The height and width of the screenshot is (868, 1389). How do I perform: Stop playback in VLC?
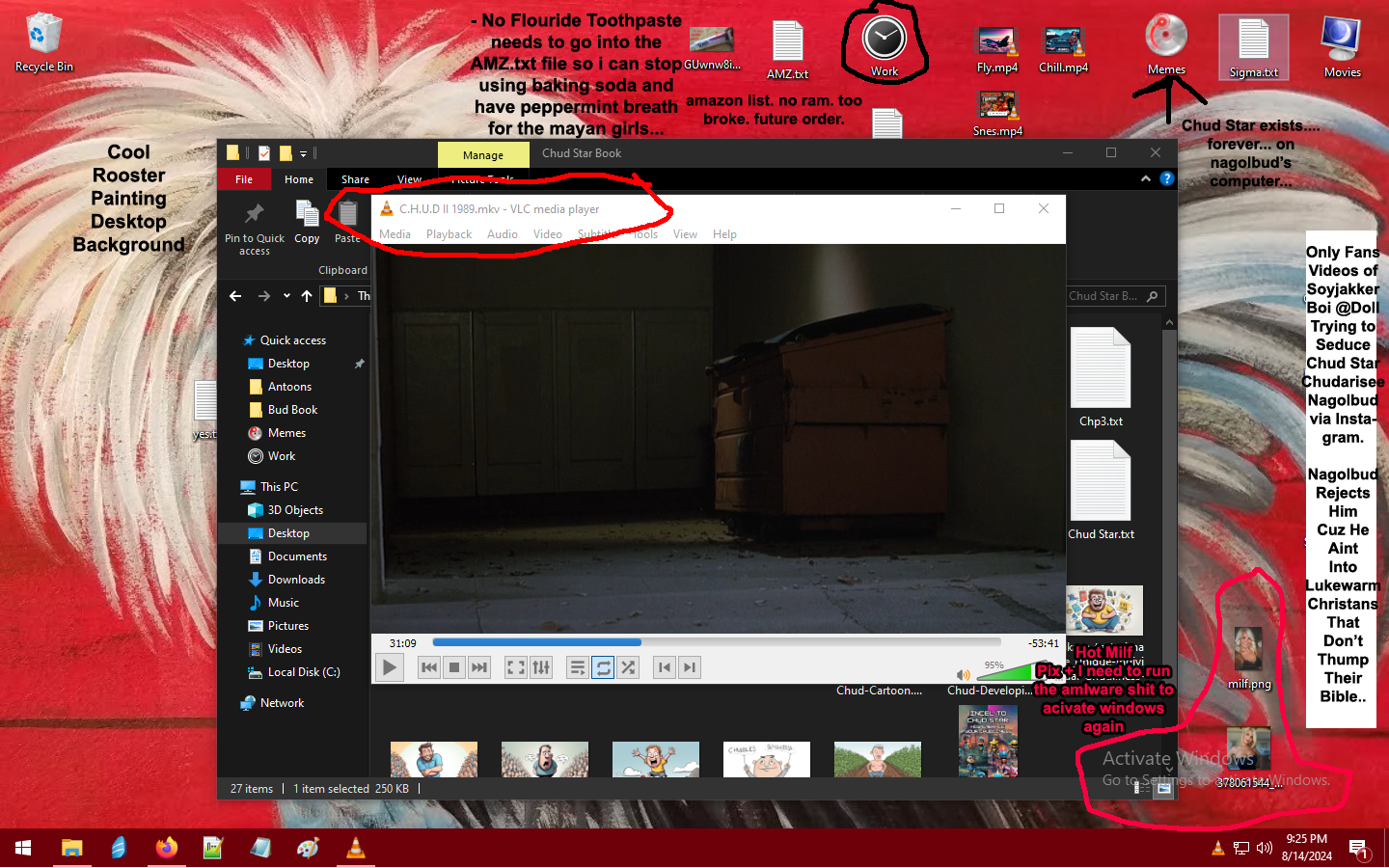pyautogui.click(x=454, y=667)
